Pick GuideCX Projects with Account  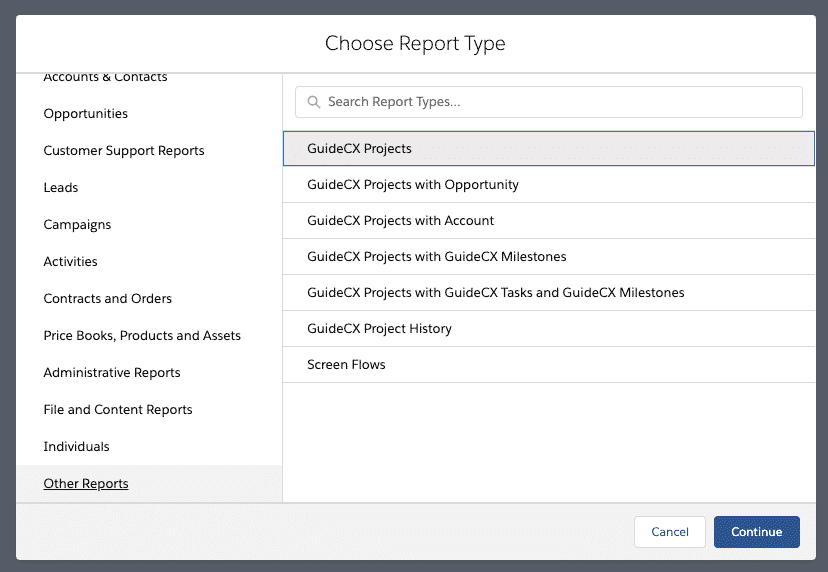[x=549, y=220]
